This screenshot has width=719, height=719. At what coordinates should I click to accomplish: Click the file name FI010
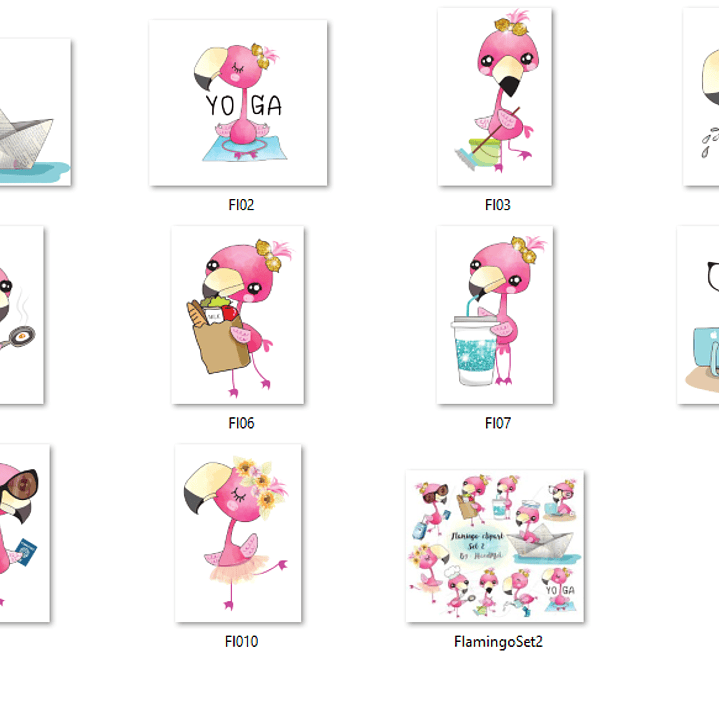241,641
